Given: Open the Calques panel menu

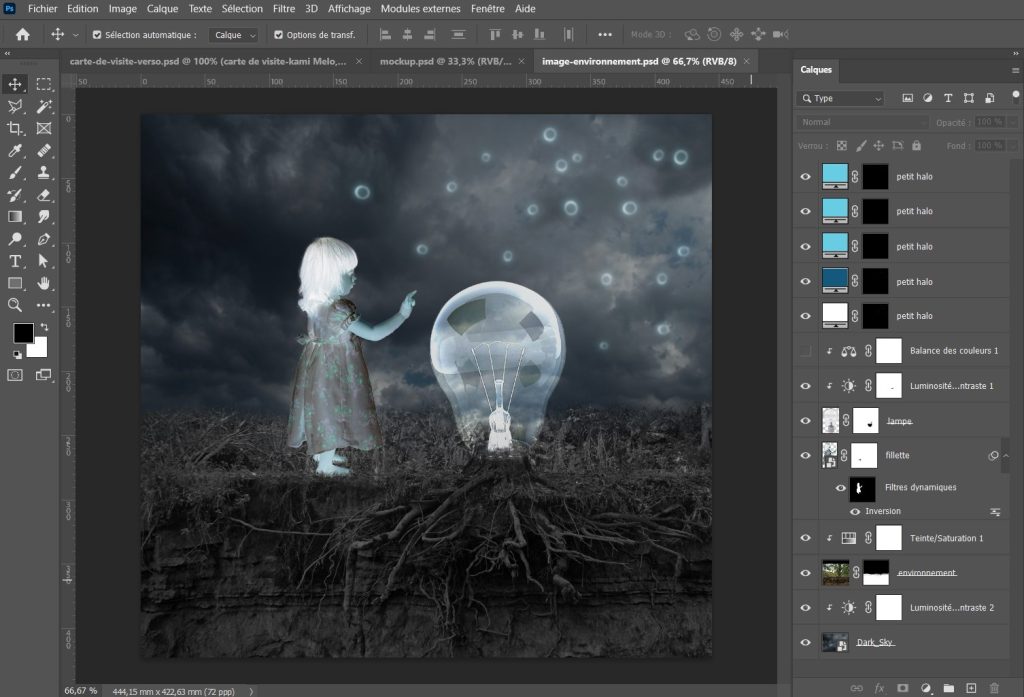Looking at the screenshot, I should 1015,70.
